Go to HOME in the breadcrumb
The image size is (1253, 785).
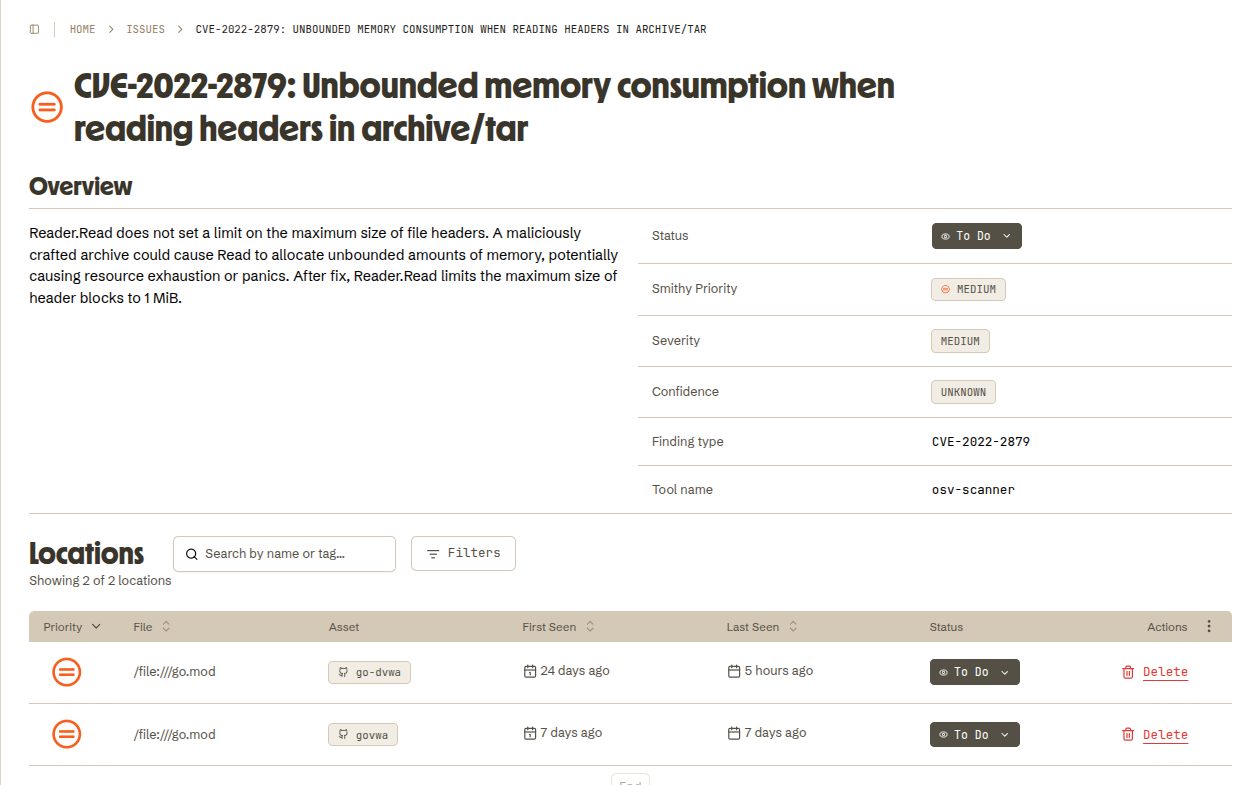(x=83, y=29)
